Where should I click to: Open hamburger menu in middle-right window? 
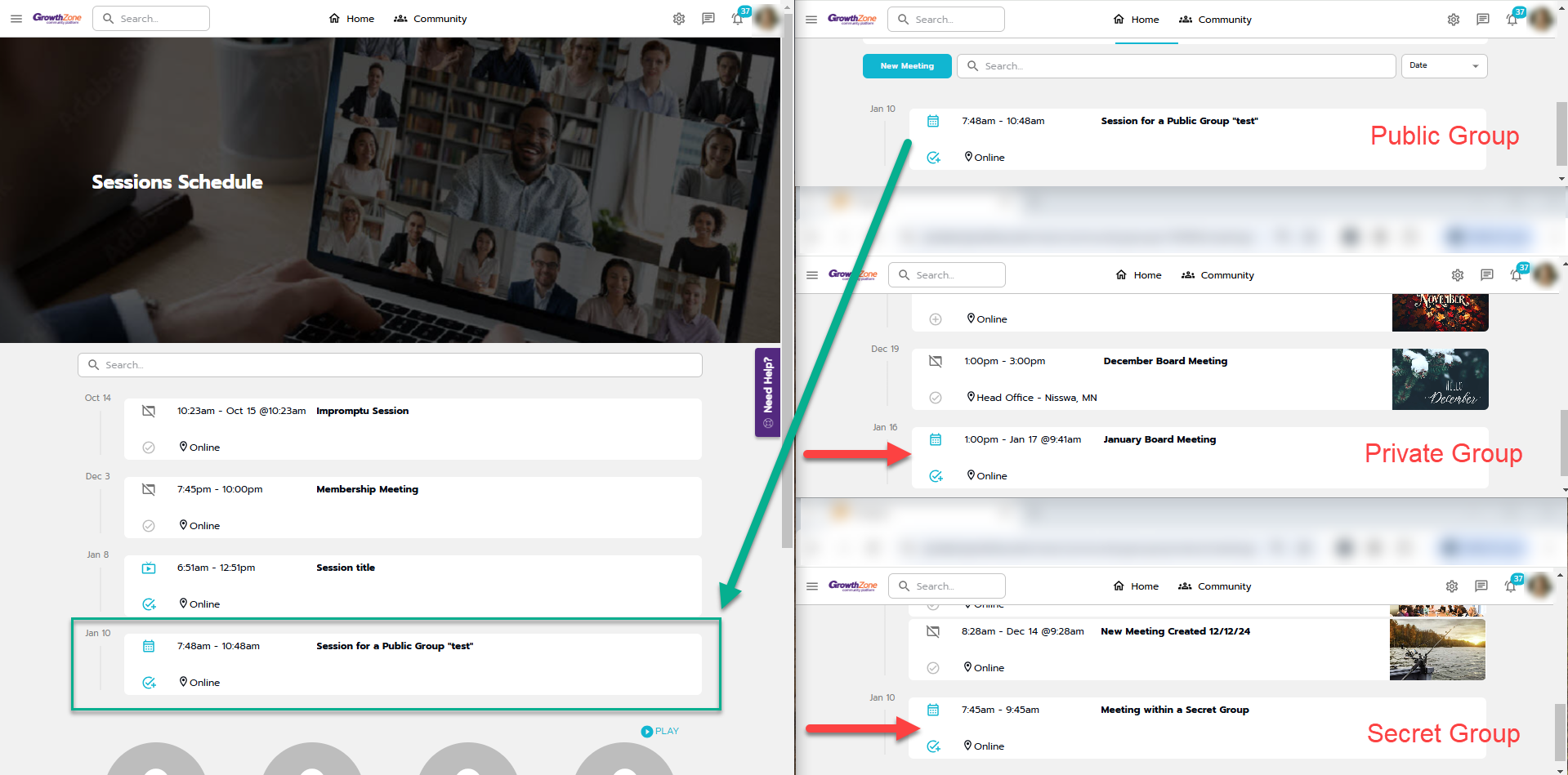(812, 275)
